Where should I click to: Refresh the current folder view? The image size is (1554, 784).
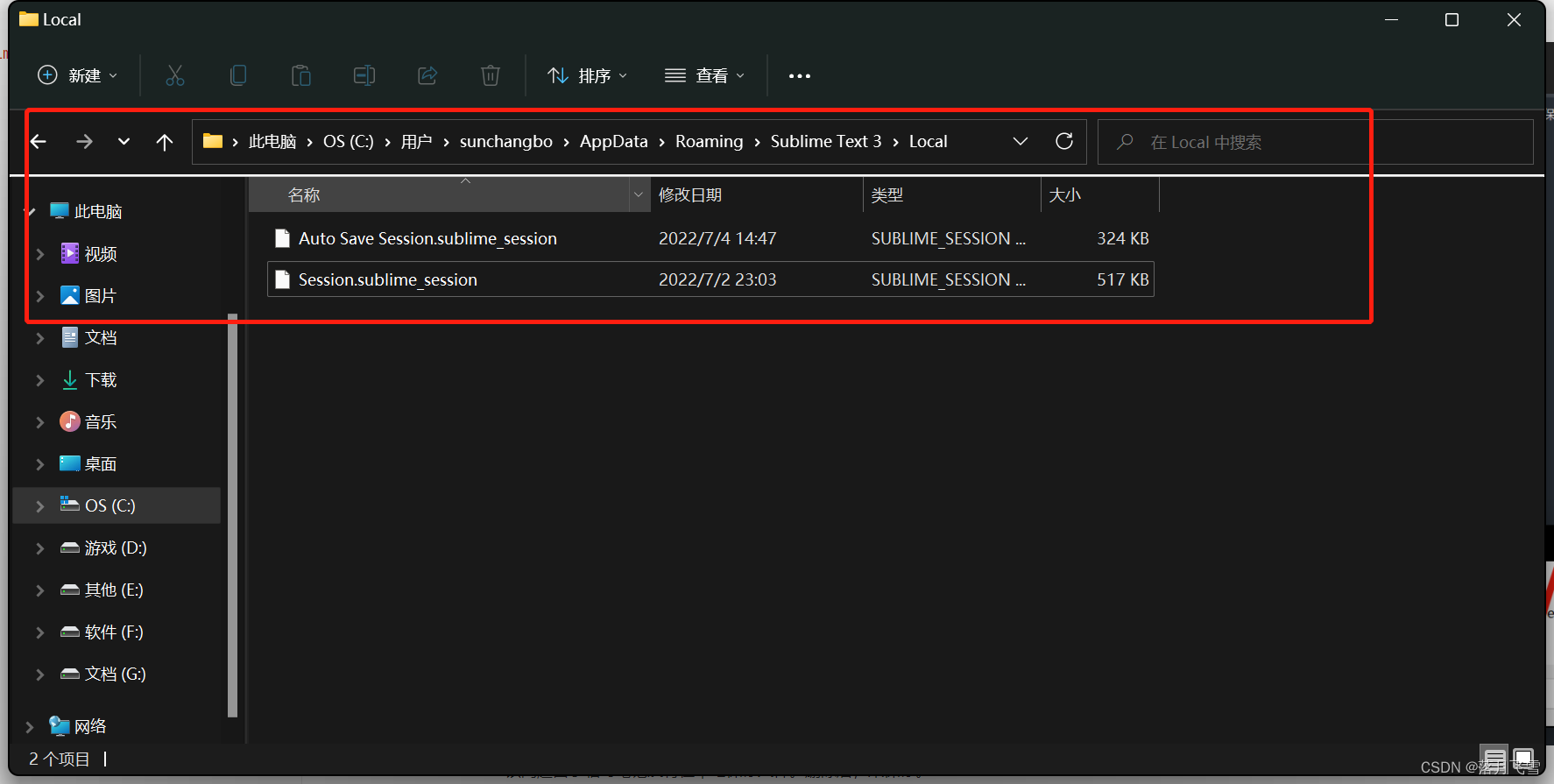click(1064, 141)
